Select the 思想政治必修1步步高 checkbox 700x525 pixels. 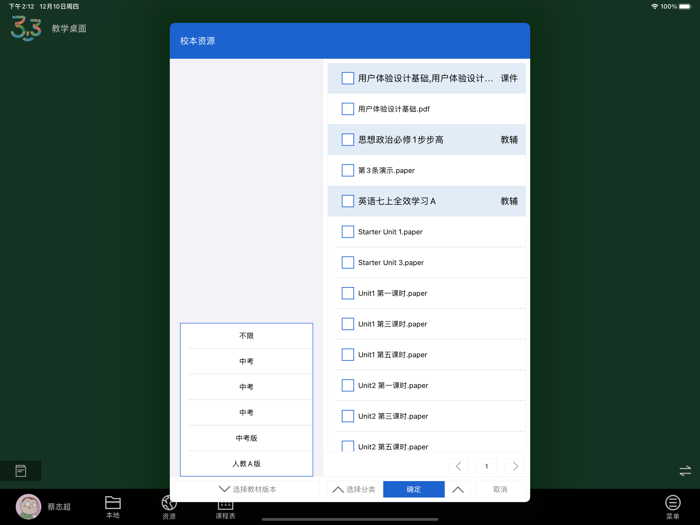tap(348, 139)
